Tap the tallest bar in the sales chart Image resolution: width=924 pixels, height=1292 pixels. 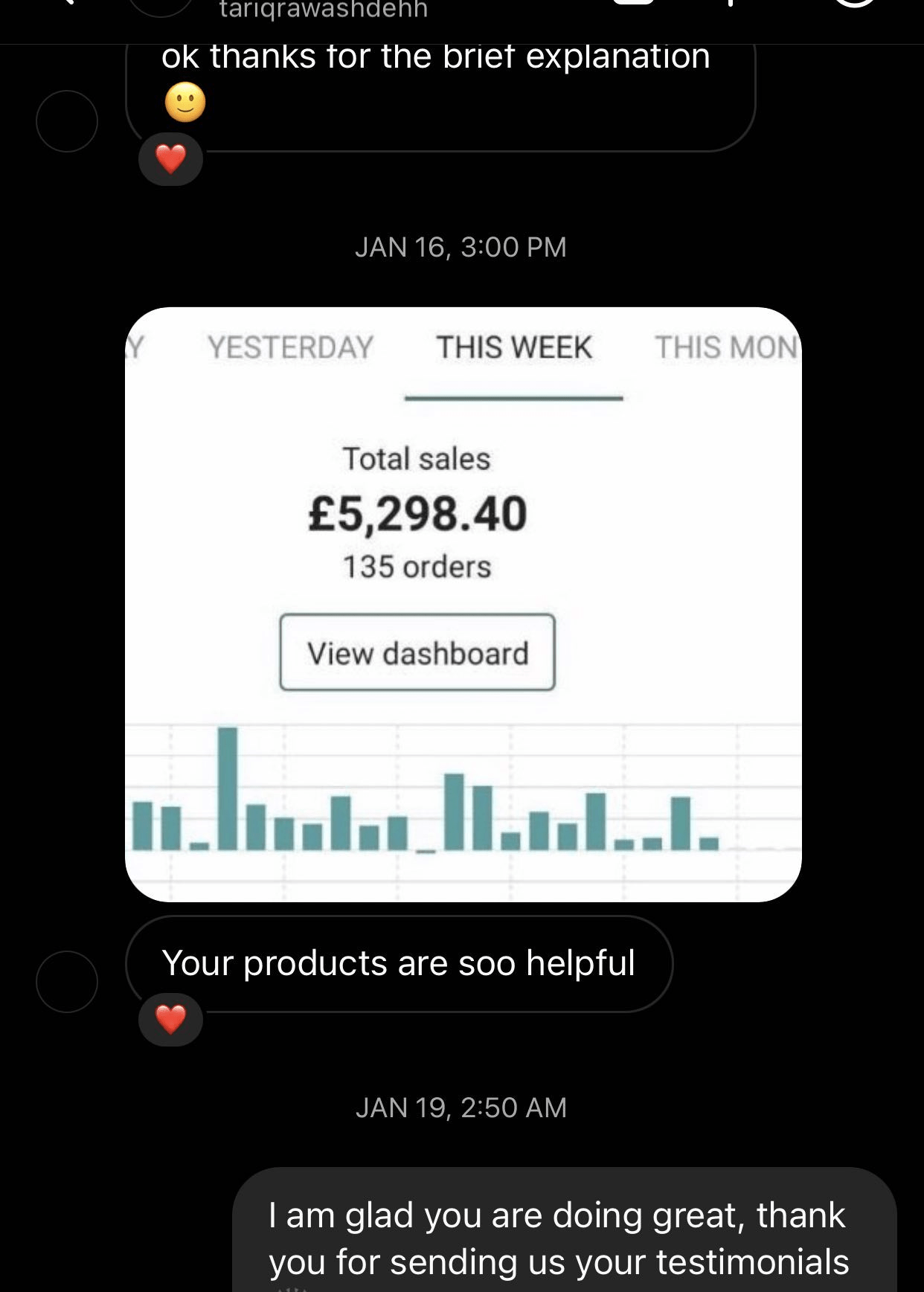[228, 788]
